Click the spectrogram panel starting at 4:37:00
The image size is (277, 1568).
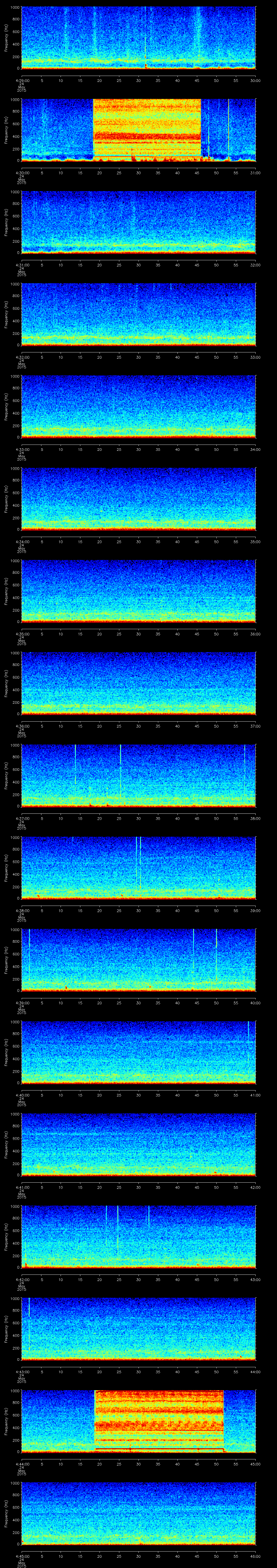pyautogui.click(x=138, y=775)
